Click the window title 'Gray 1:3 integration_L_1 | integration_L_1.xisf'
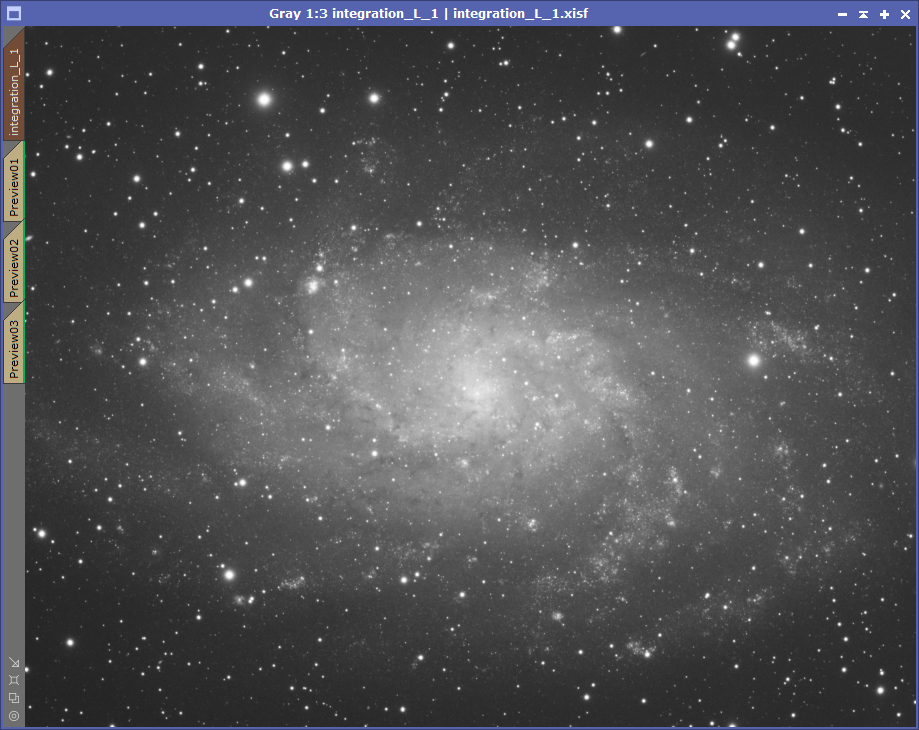Viewport: 919px width, 730px height. click(x=428, y=13)
